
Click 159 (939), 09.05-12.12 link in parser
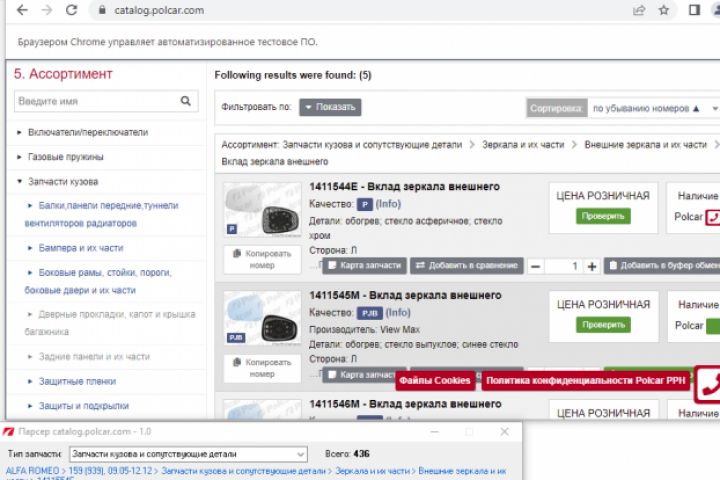(110, 471)
